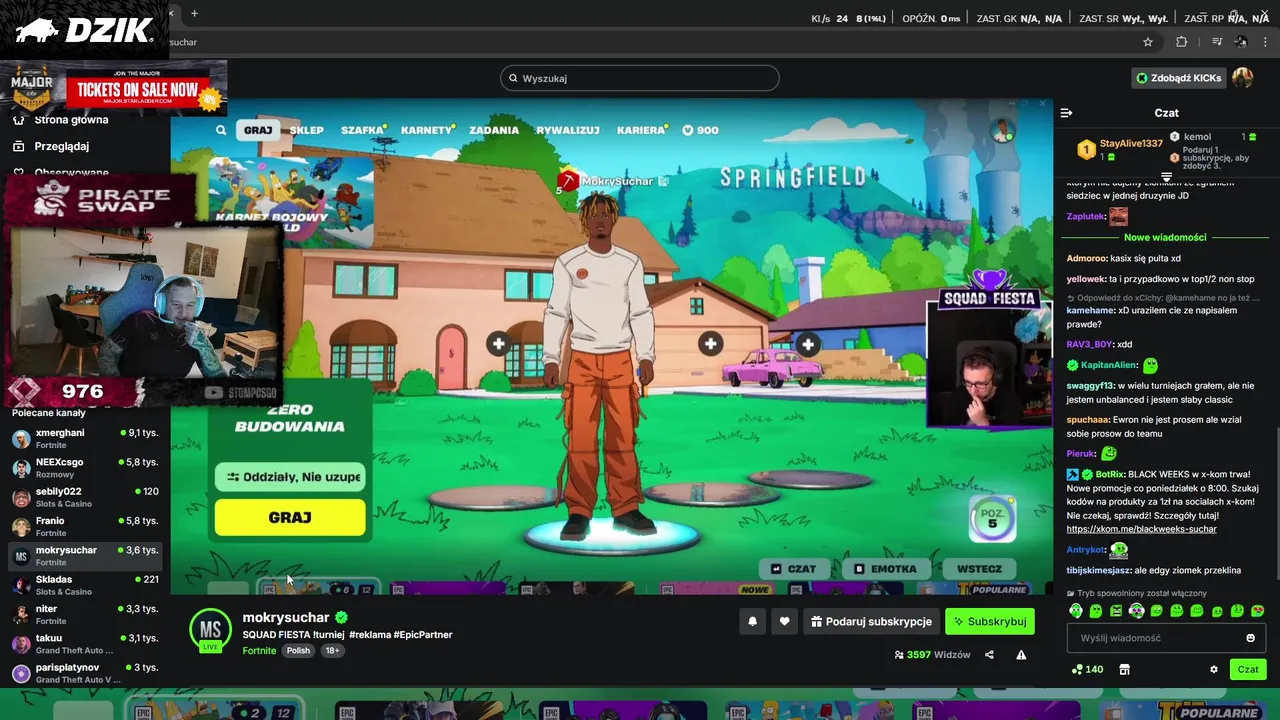Click Fortnite lobby magnifier search icon
This screenshot has width=1280, height=720.
[x=221, y=130]
